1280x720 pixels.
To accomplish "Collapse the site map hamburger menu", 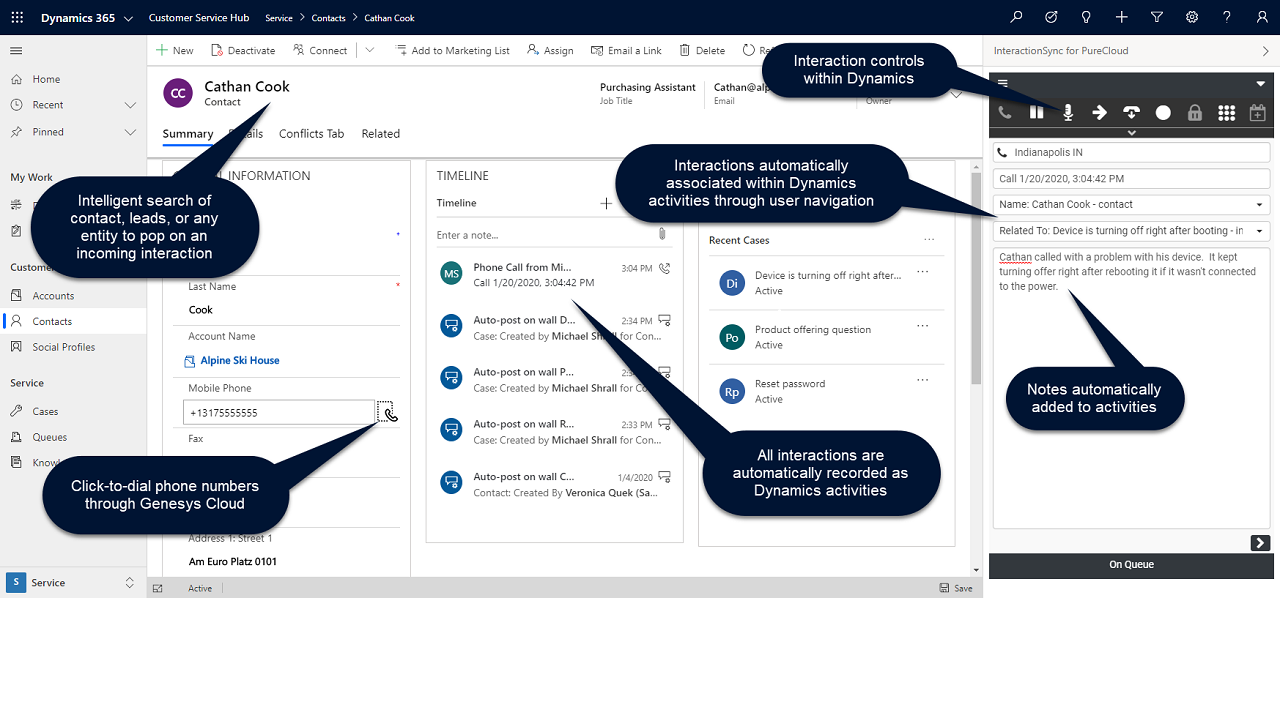I will tap(16, 51).
